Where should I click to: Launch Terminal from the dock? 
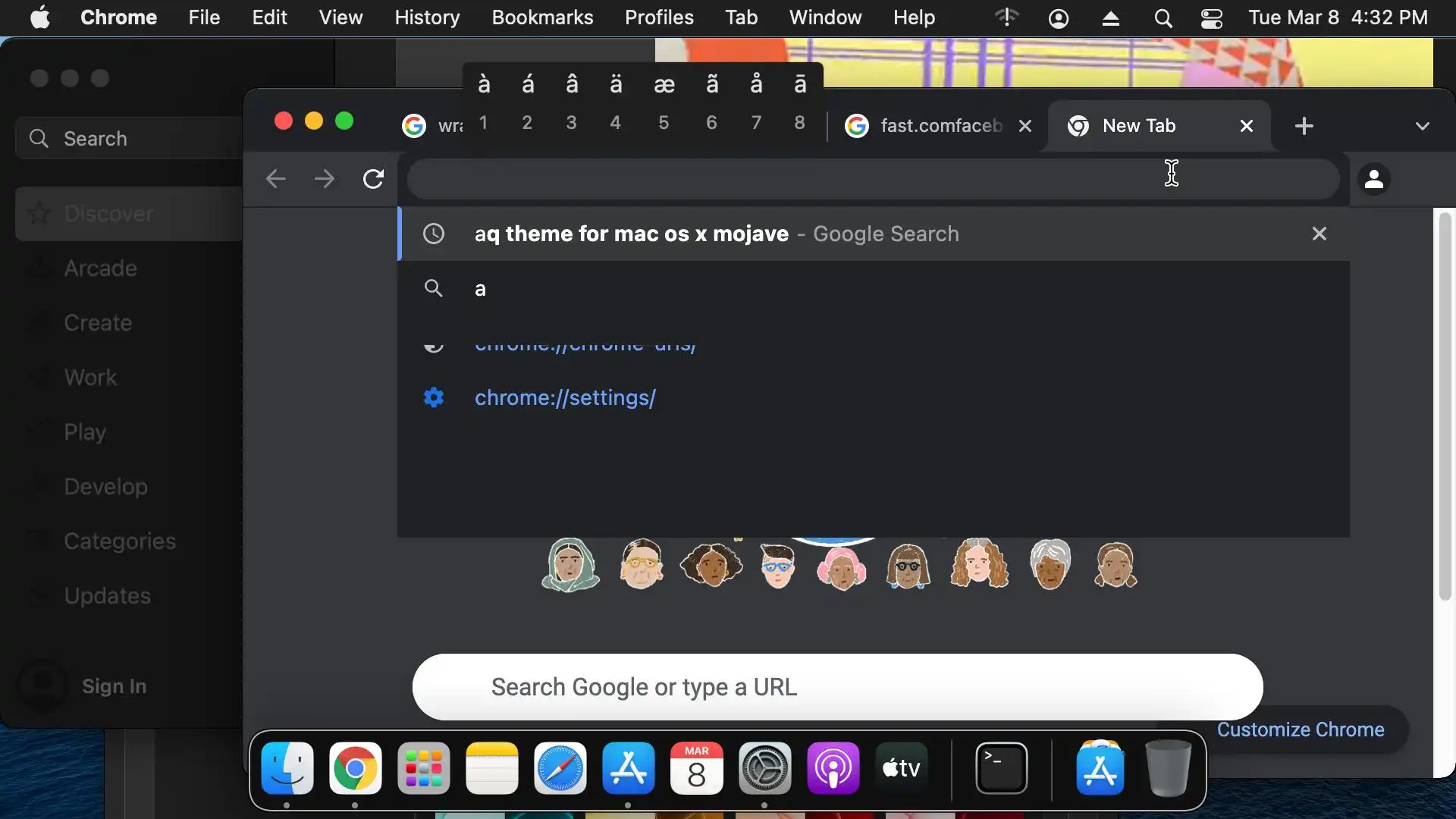[1001, 768]
